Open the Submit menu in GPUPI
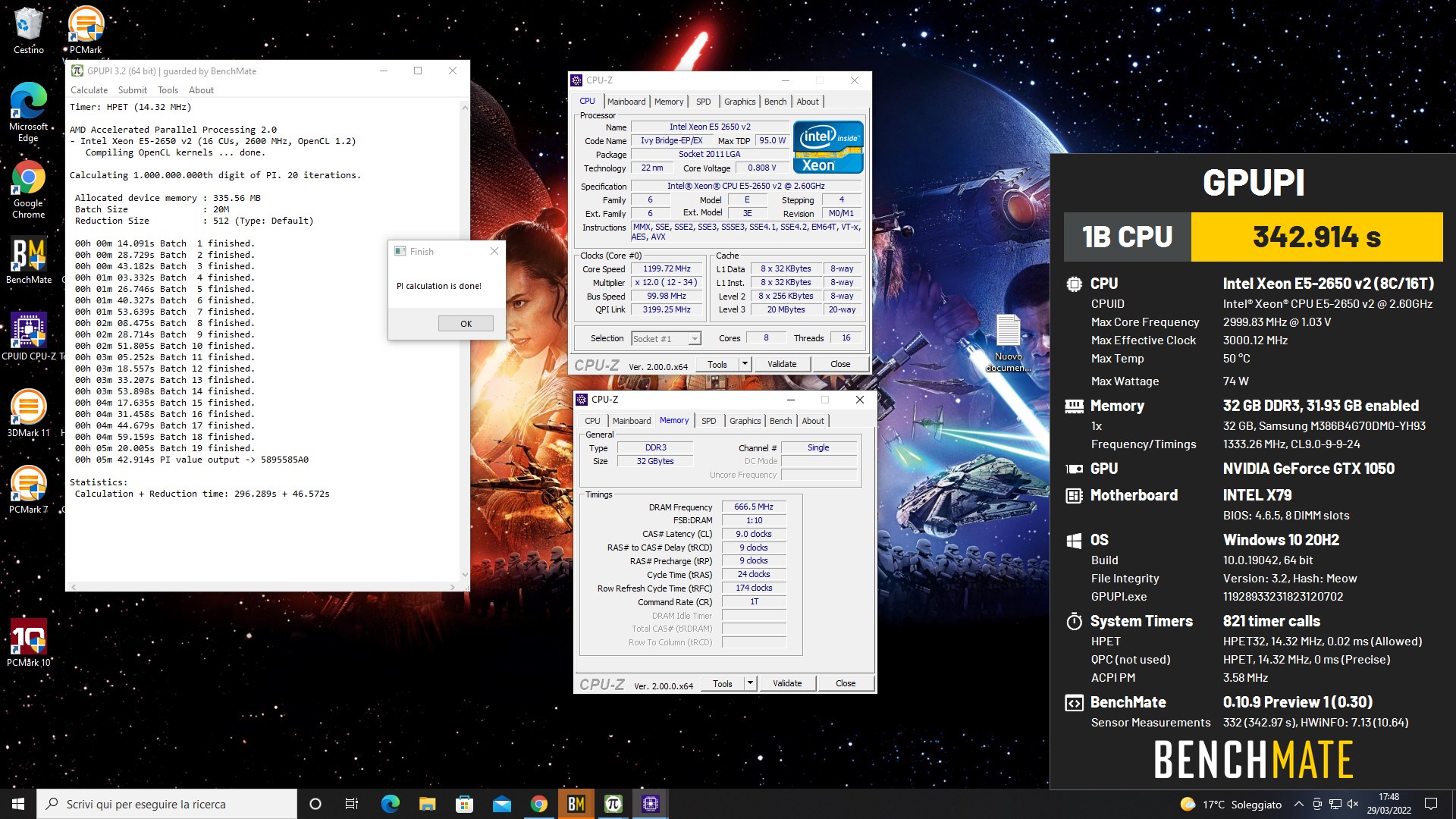1456x819 pixels. (133, 89)
